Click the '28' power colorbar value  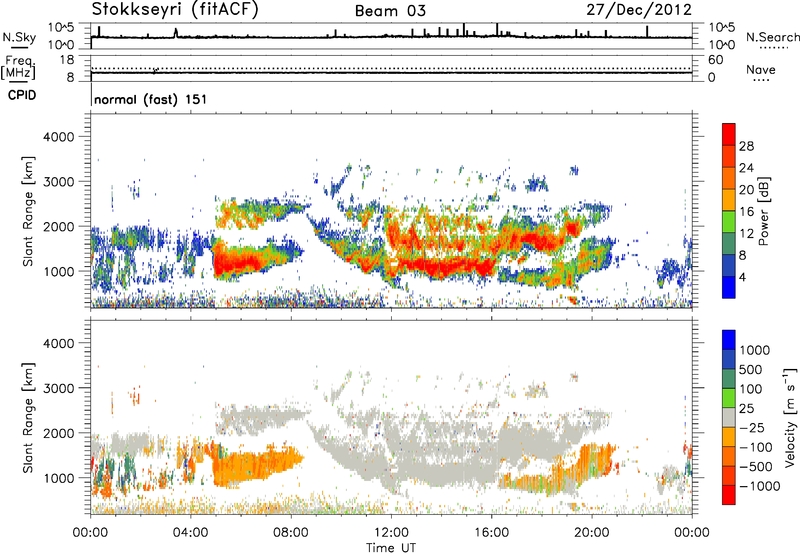746,146
